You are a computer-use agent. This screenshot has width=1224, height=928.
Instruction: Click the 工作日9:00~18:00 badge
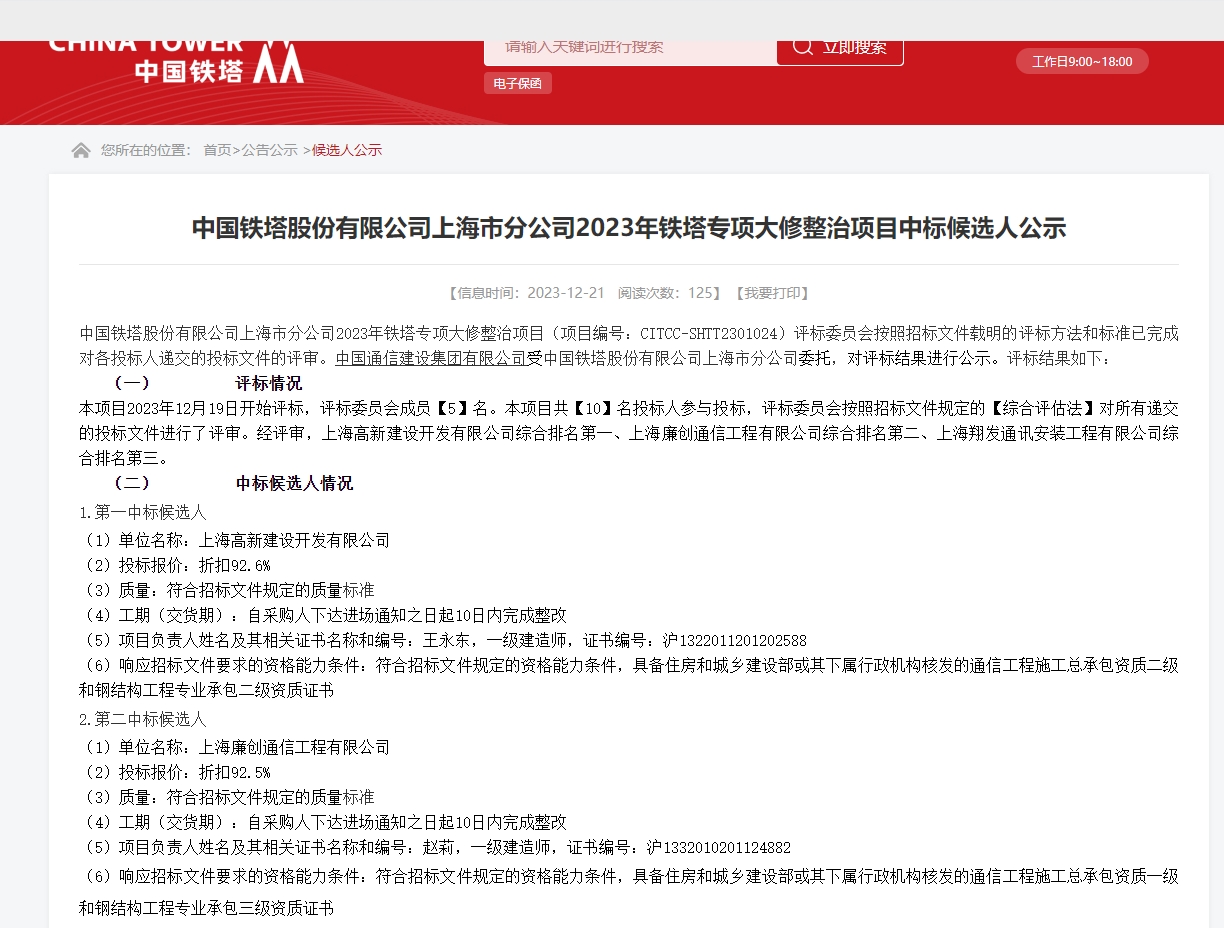point(1082,62)
